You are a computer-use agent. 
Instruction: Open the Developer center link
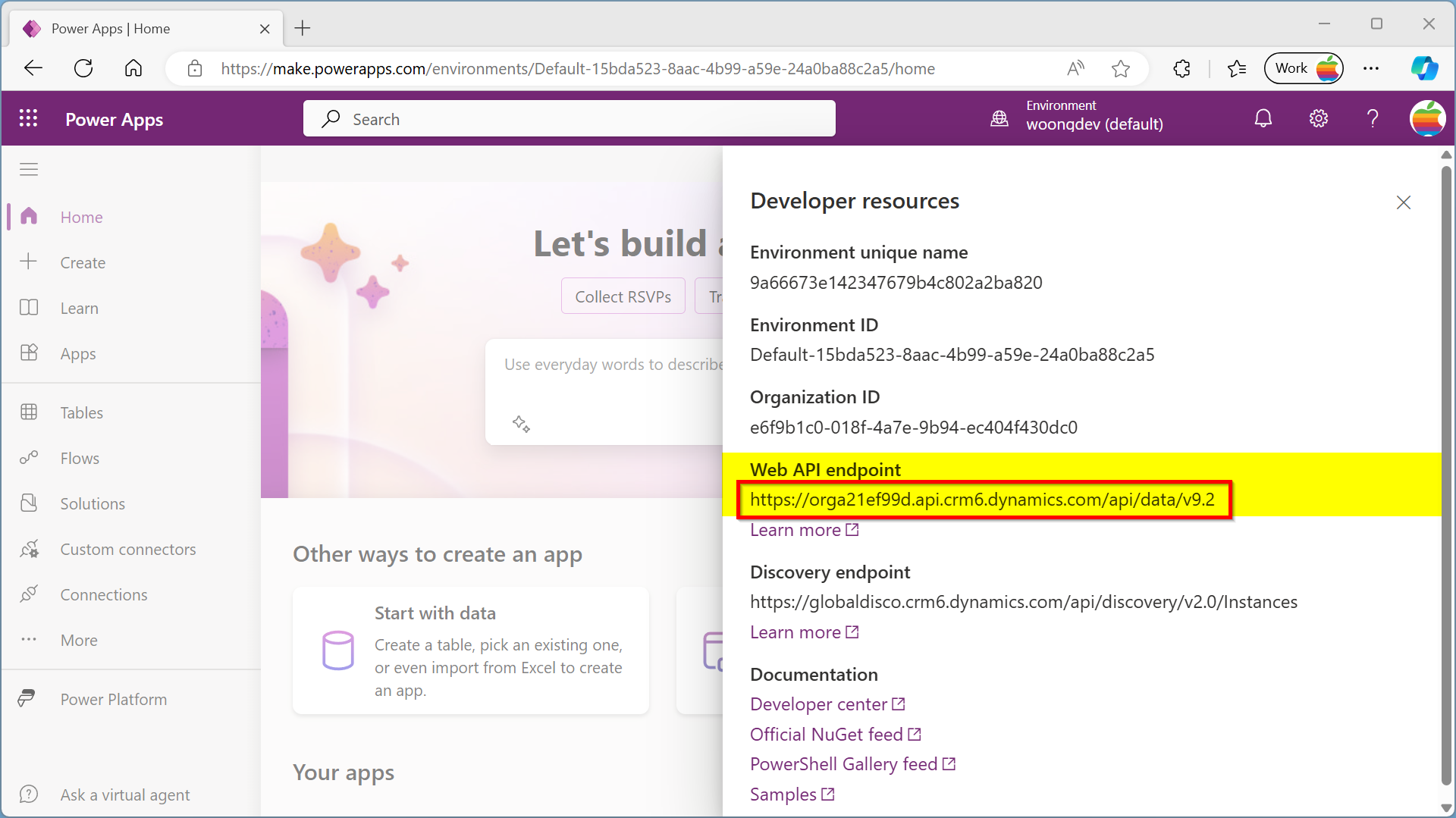827,704
